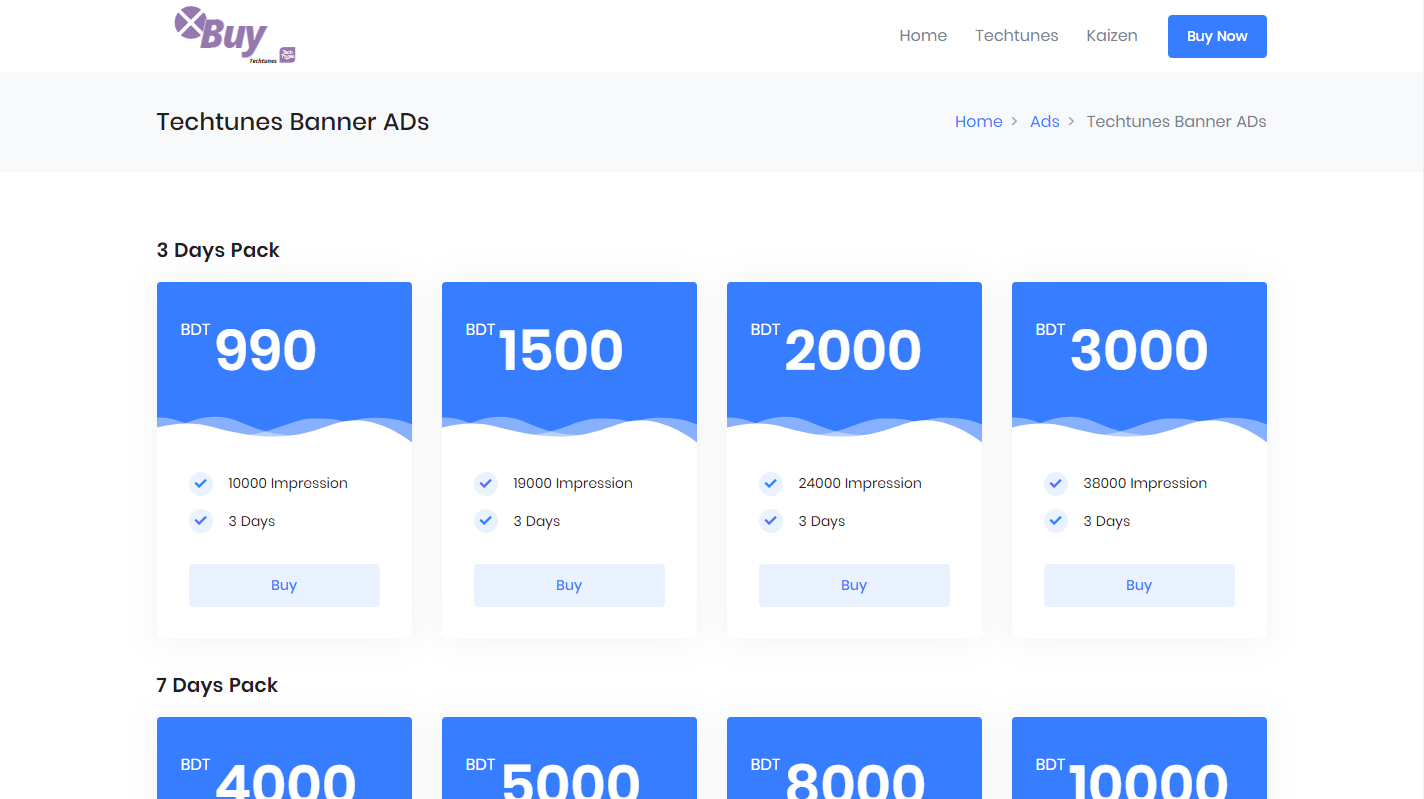Click 3 Days text in BDT 990 card
The image size is (1424, 799).
click(x=252, y=522)
